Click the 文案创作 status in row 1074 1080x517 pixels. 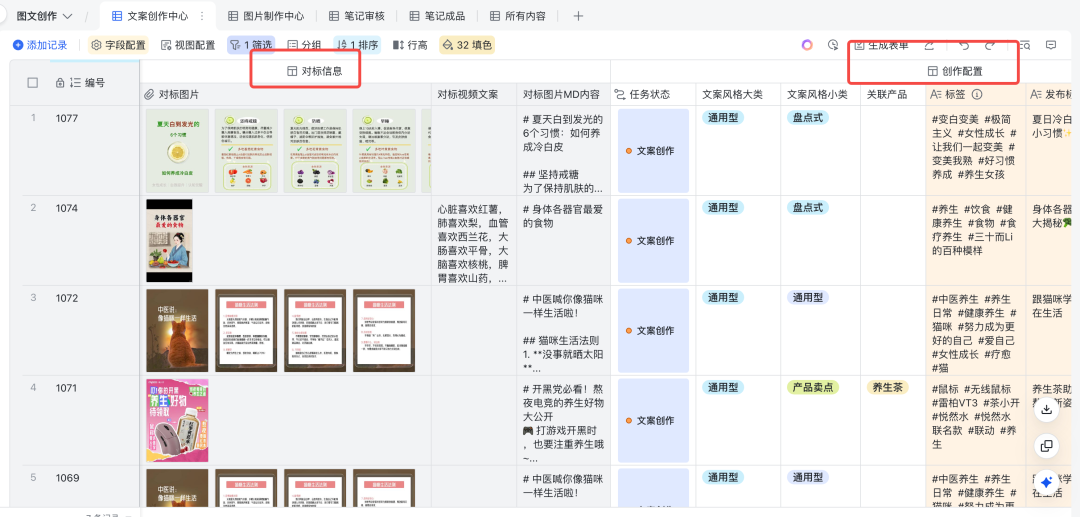click(654, 241)
